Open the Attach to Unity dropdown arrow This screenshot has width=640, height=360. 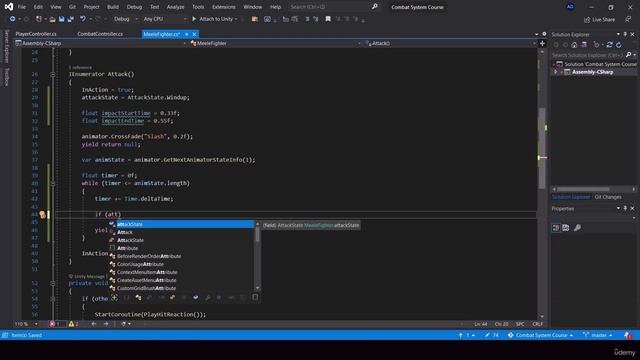[236, 19]
